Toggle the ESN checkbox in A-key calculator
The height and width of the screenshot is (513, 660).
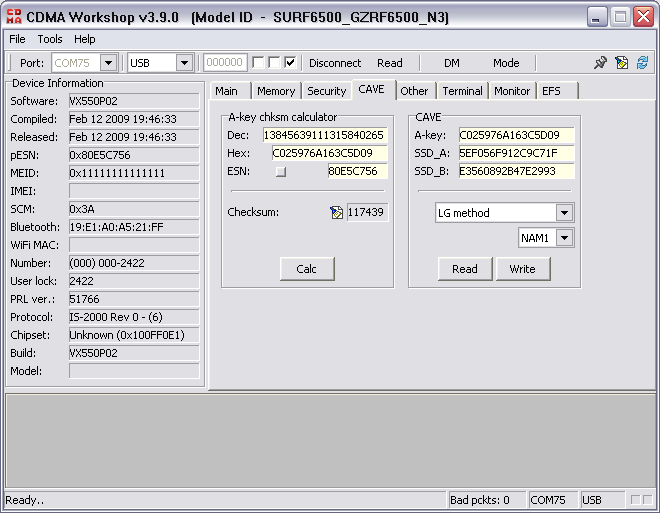[281, 171]
